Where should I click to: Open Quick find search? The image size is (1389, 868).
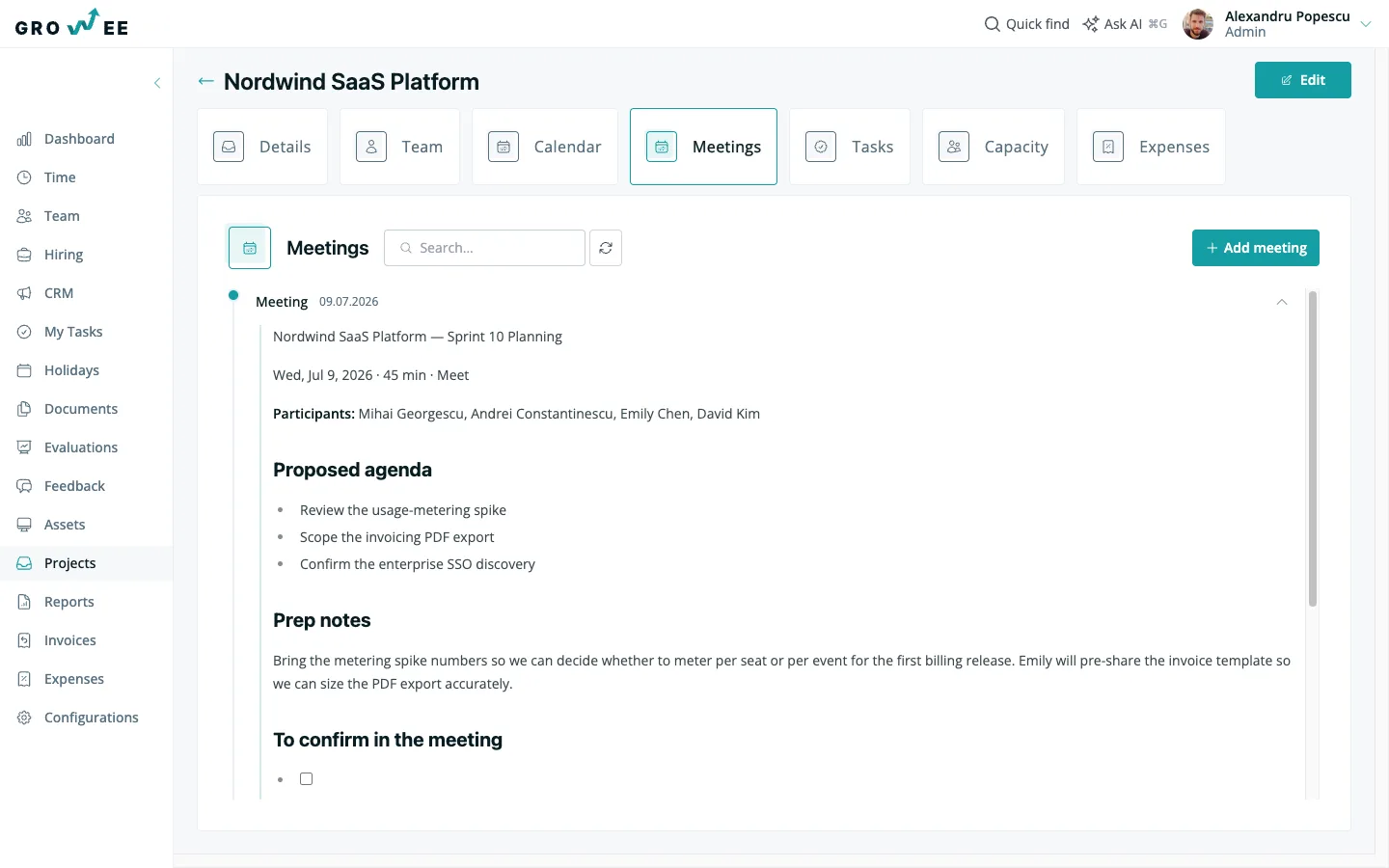[1026, 24]
